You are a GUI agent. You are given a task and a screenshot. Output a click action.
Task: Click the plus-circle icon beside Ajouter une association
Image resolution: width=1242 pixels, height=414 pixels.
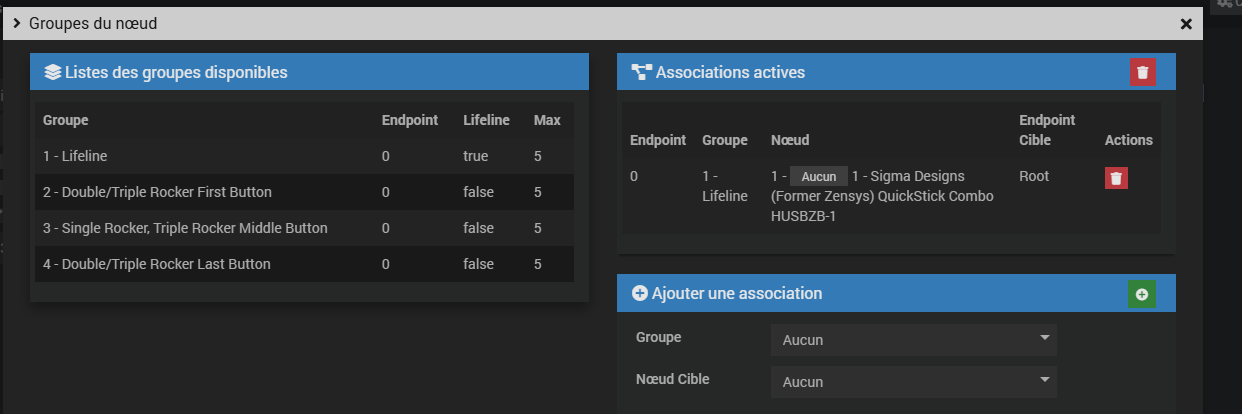pos(641,294)
